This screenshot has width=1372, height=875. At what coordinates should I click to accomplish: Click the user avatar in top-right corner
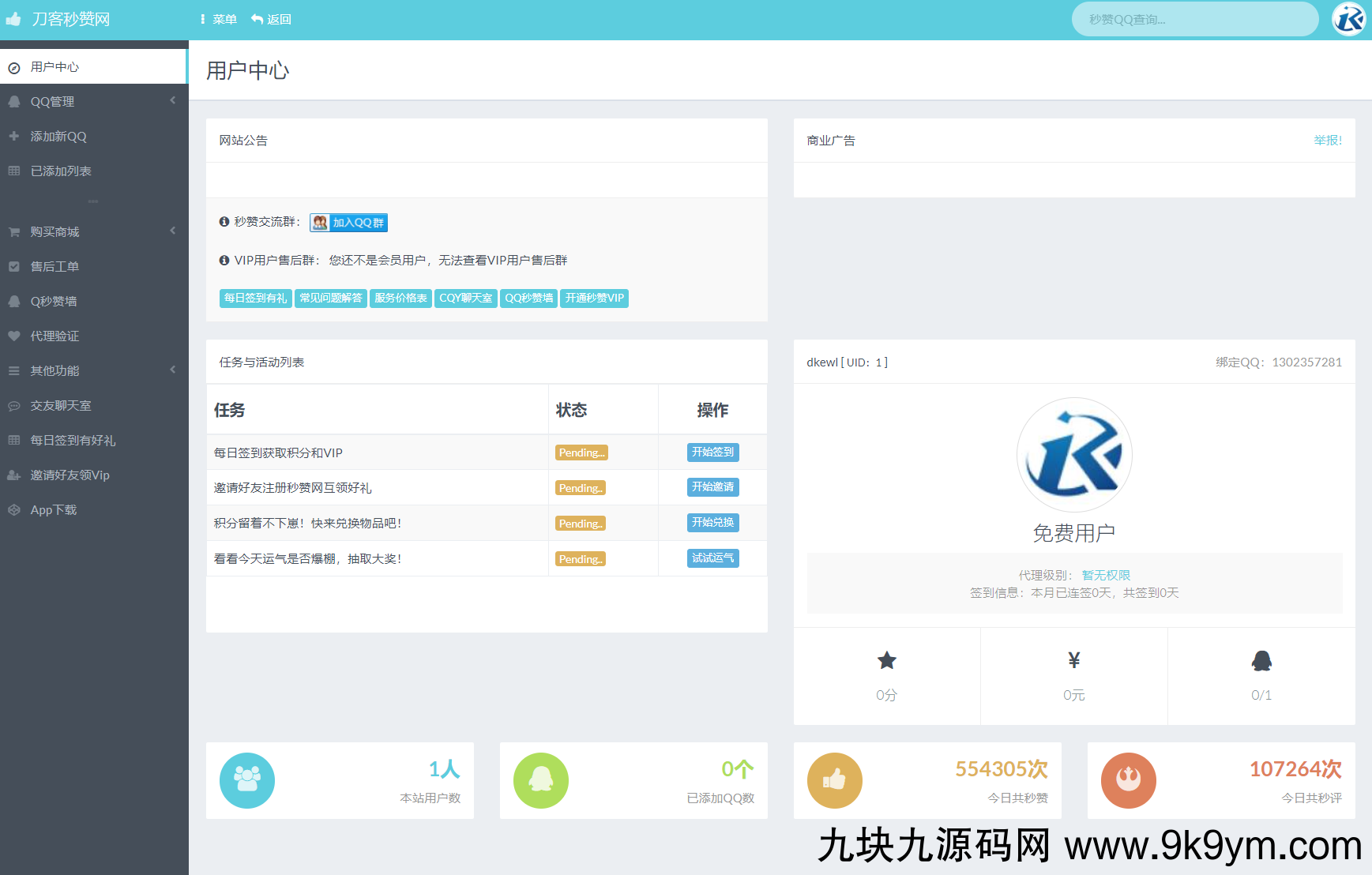click(x=1348, y=19)
